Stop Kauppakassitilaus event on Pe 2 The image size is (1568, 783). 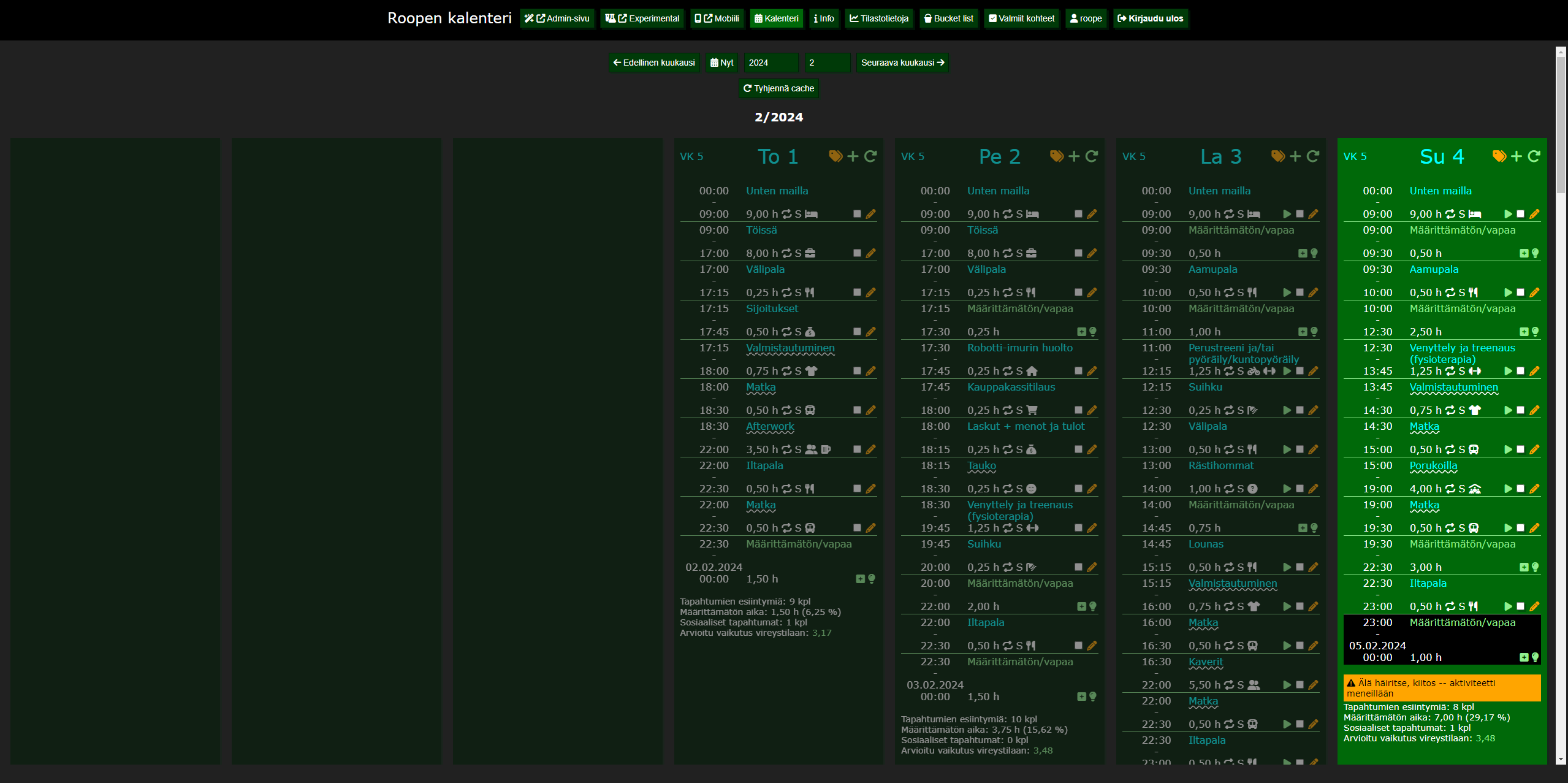(1079, 410)
